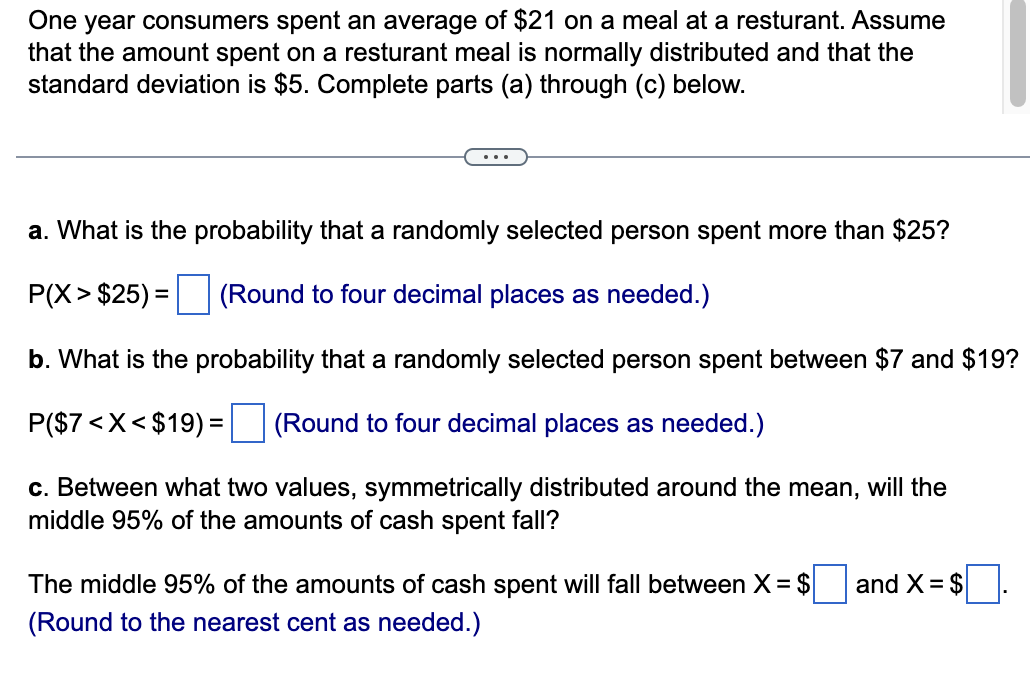Select the P($7 < X < $19) answer box
1030x678 pixels.
[x=247, y=423]
